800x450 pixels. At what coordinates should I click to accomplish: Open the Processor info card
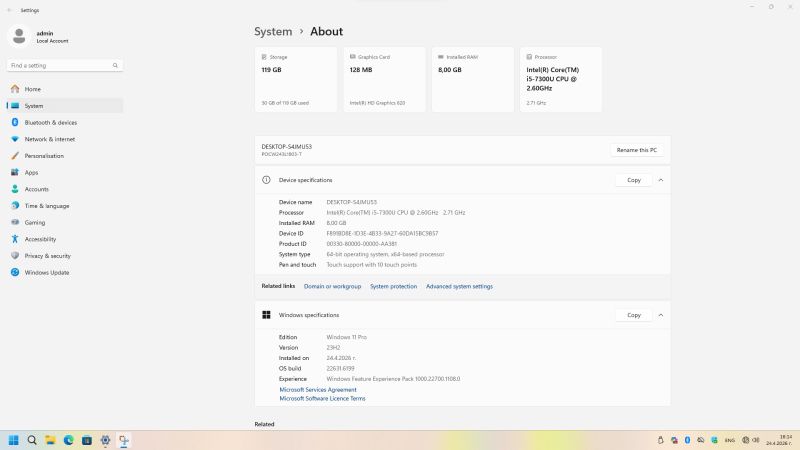(561, 80)
